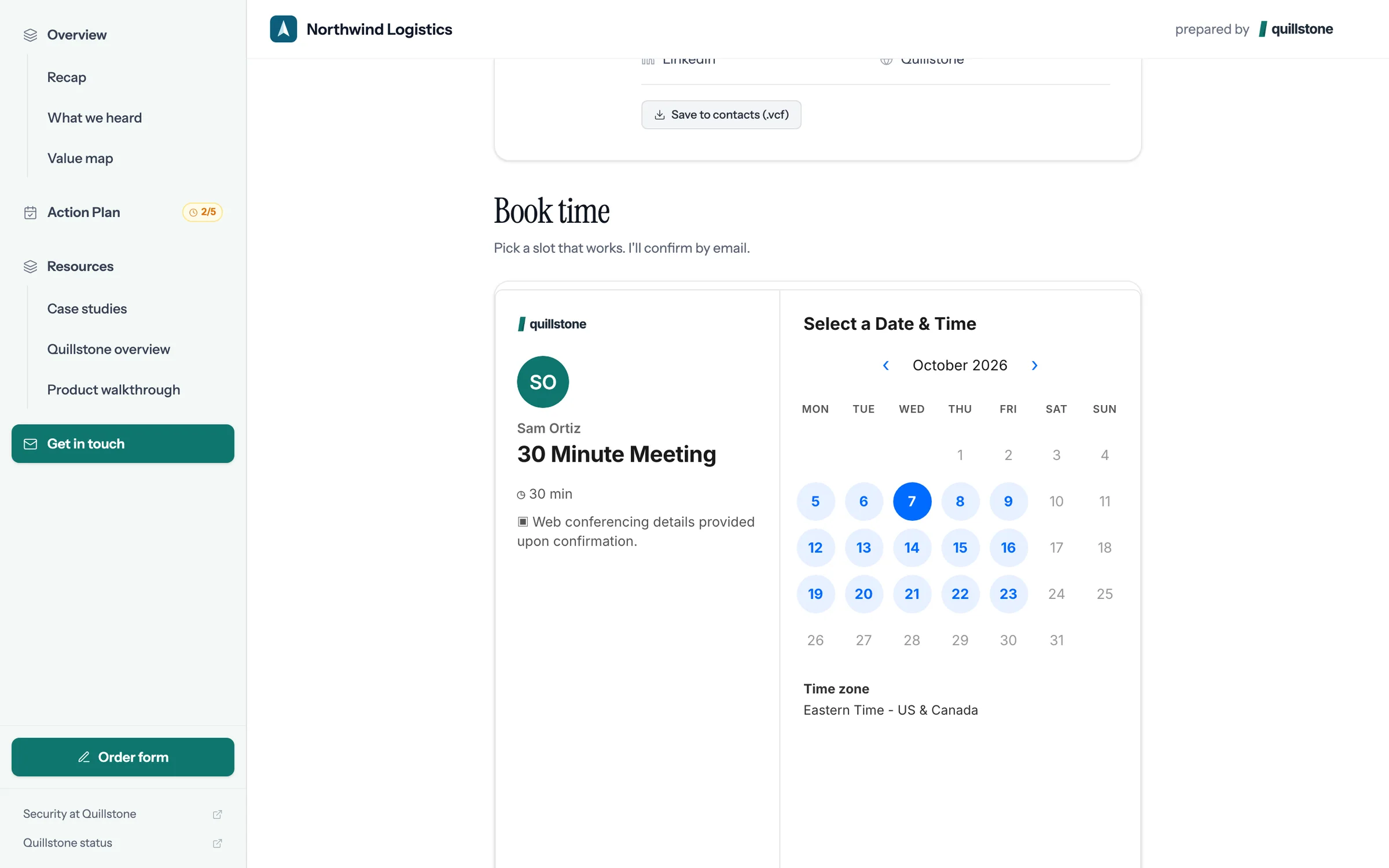Select October 13 on the calendar
1389x868 pixels.
click(863, 547)
